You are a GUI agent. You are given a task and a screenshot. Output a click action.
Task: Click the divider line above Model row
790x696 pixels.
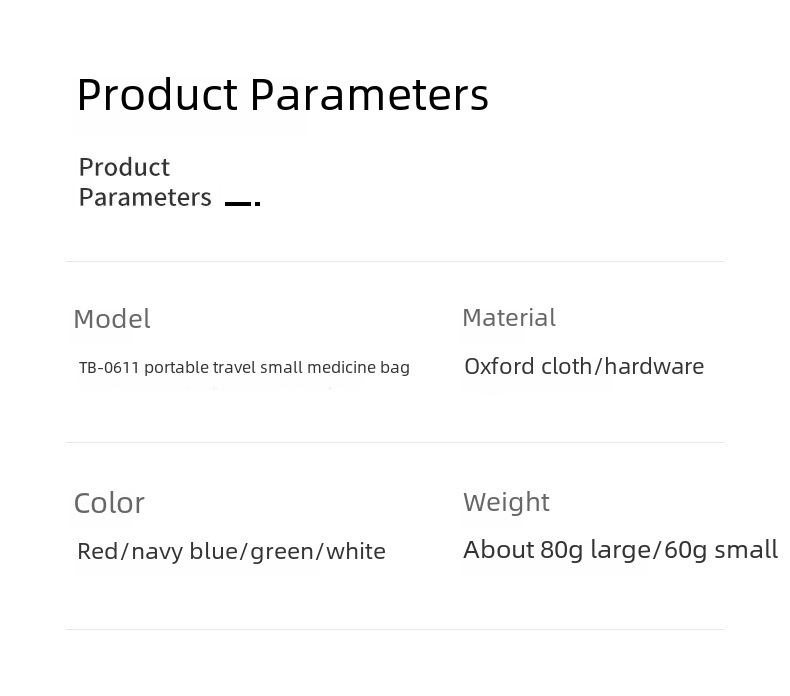pyautogui.click(x=395, y=261)
